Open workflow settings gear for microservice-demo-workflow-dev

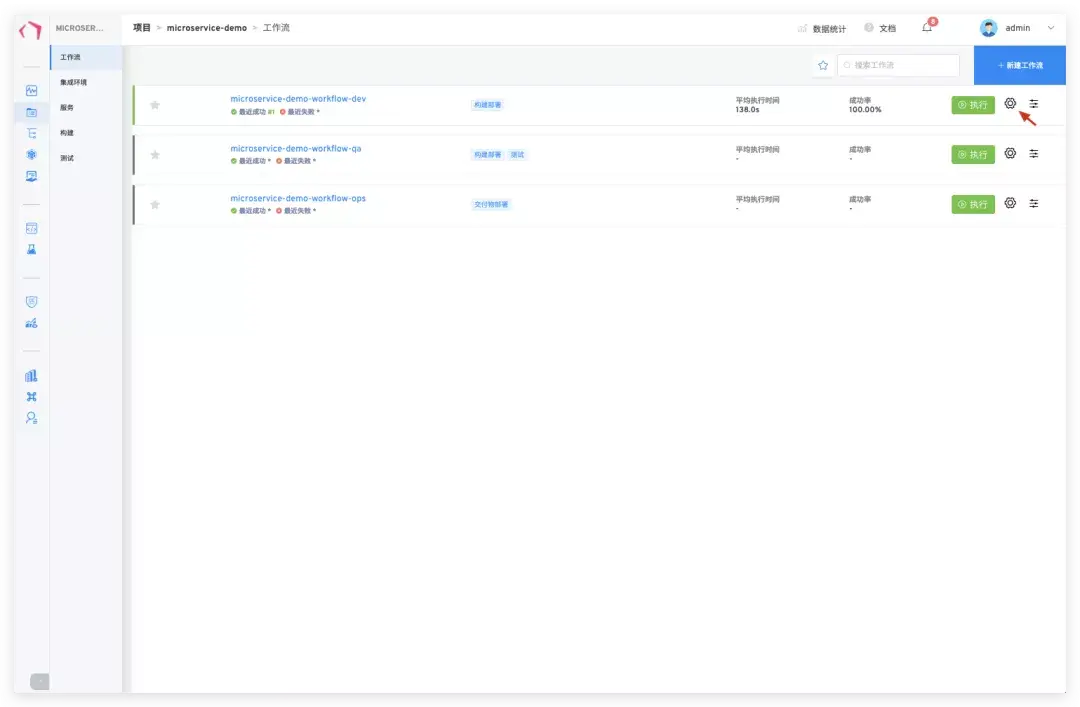click(1009, 104)
